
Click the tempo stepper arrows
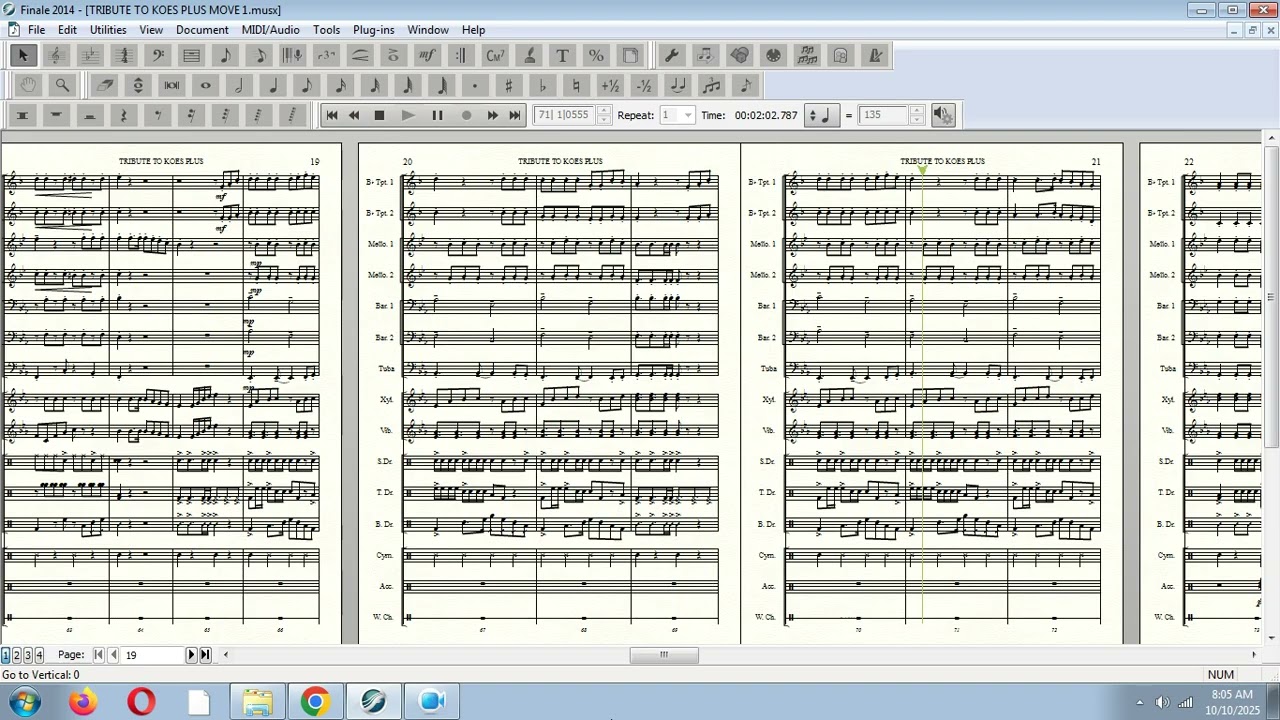pyautogui.click(x=916, y=115)
